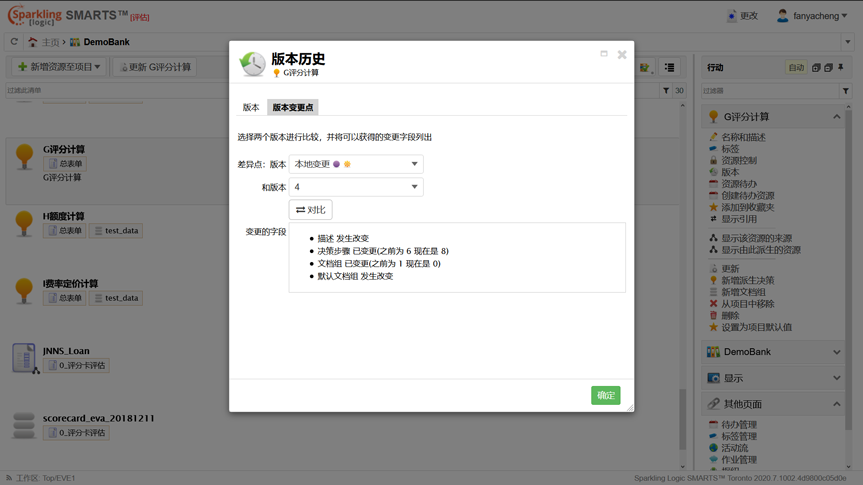Click the G评分计算 lightbulb icon in list
Viewport: 863px width, 485px height.
[24, 157]
